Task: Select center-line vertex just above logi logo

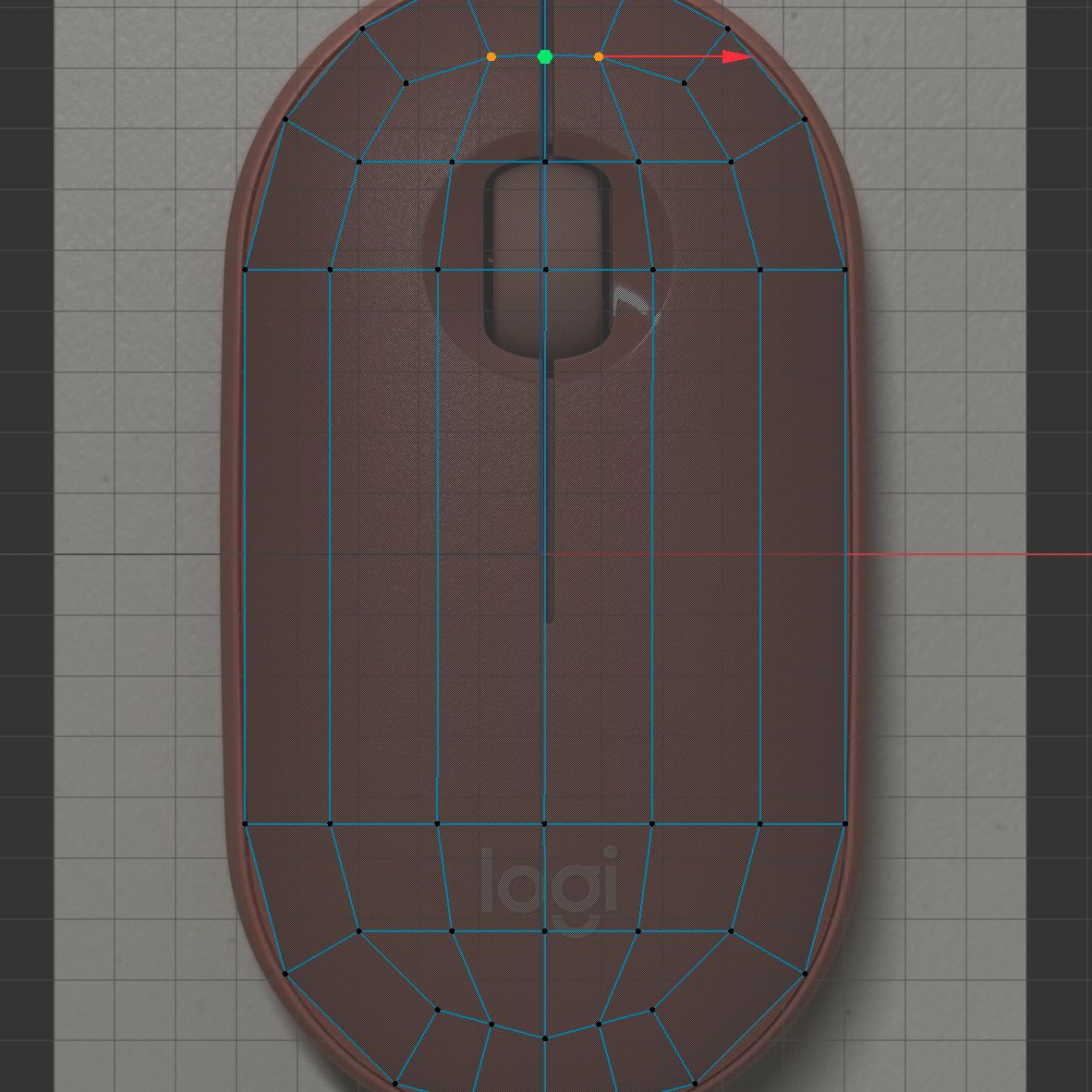Action: pyautogui.click(x=544, y=824)
